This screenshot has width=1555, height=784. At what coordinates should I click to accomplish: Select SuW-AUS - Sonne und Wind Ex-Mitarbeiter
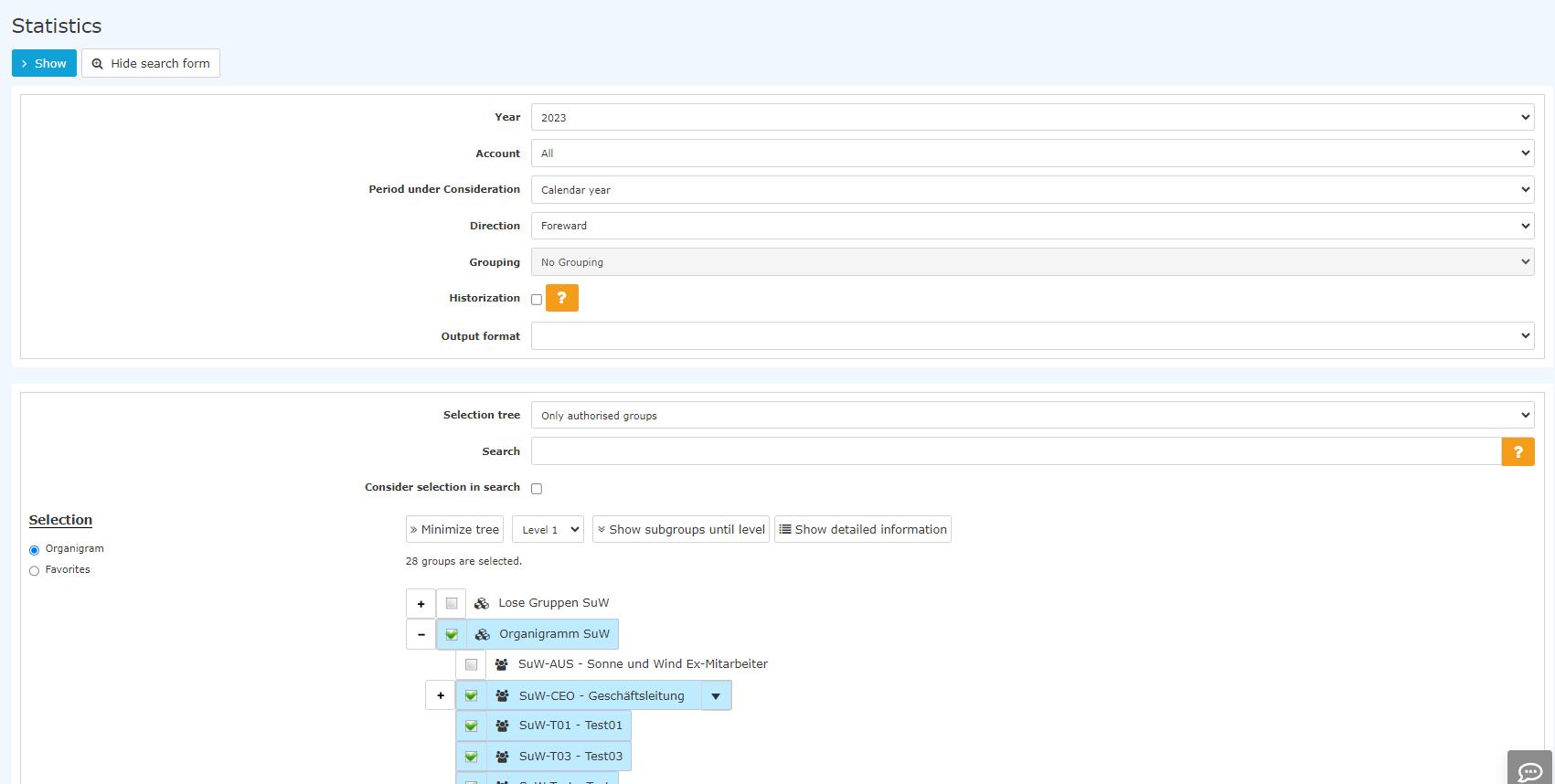click(643, 664)
